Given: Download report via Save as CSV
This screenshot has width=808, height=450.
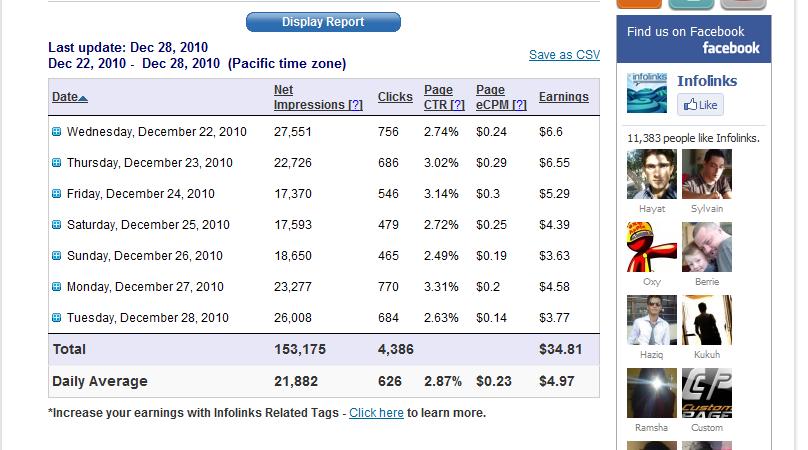Looking at the screenshot, I should [564, 55].
